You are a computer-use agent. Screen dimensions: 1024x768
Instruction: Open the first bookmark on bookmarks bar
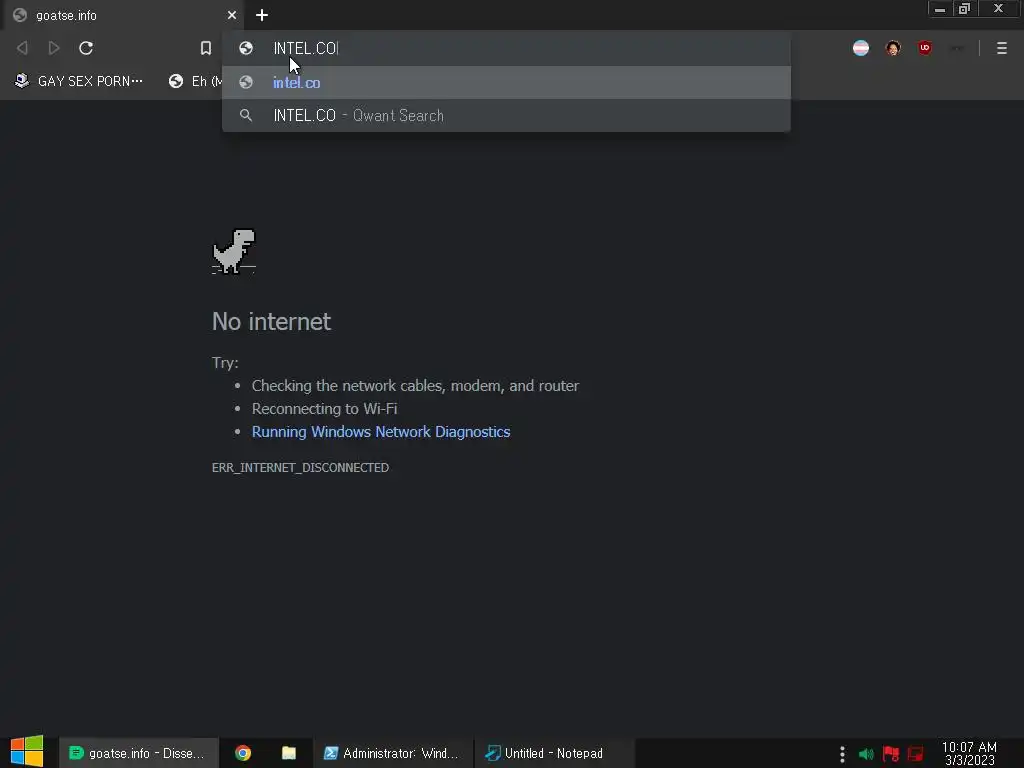(79, 81)
